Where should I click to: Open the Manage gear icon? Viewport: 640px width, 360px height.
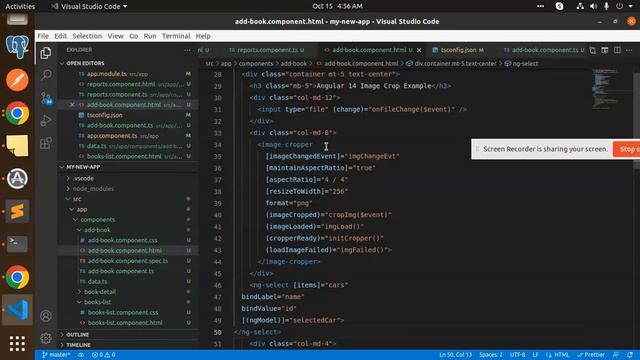click(46, 338)
